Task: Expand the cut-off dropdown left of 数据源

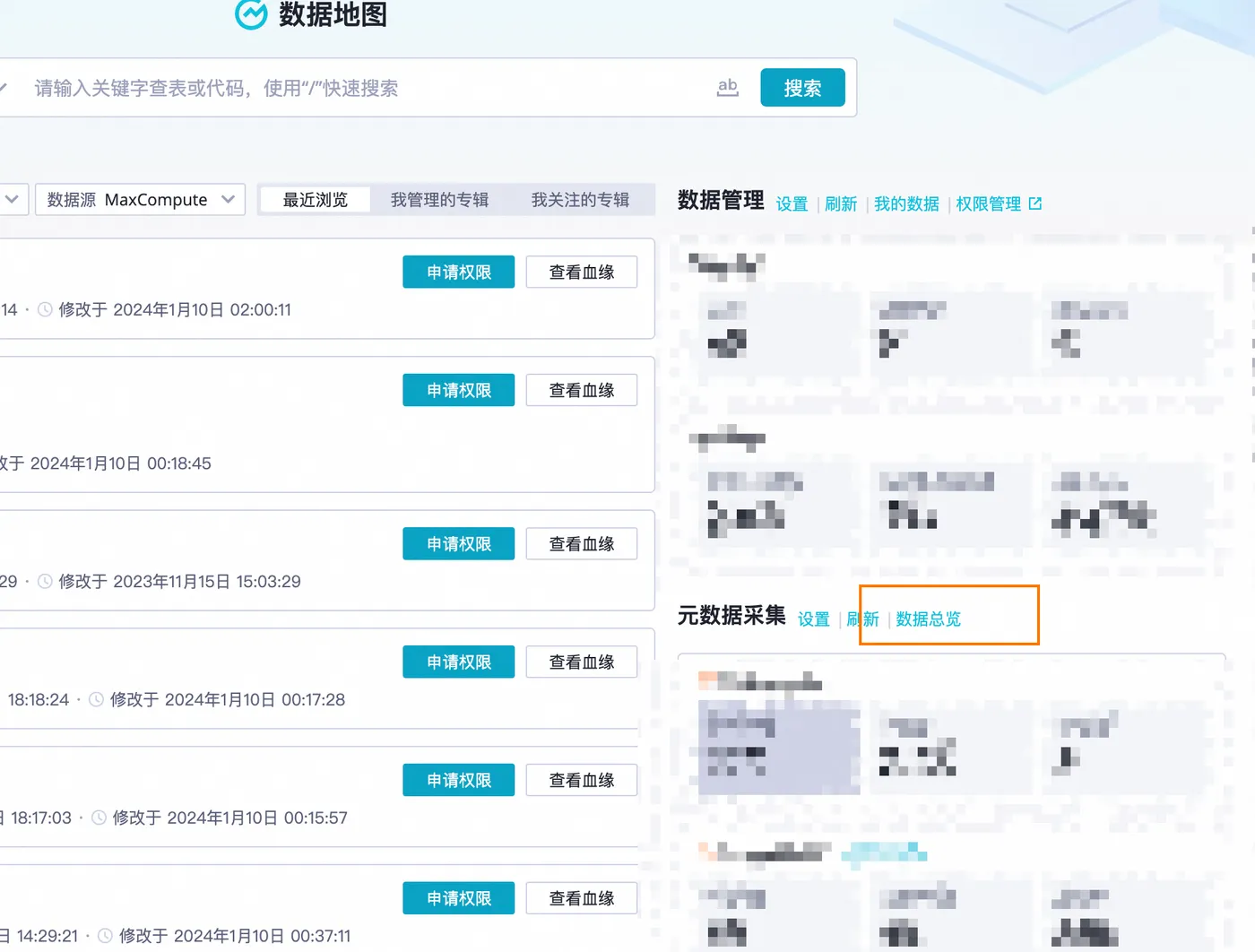Action: 13,199
